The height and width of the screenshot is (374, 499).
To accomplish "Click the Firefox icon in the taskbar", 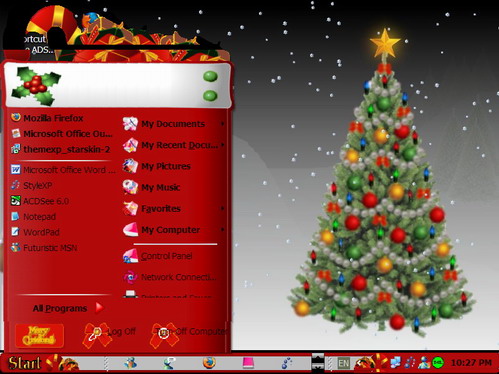I will 209,363.
